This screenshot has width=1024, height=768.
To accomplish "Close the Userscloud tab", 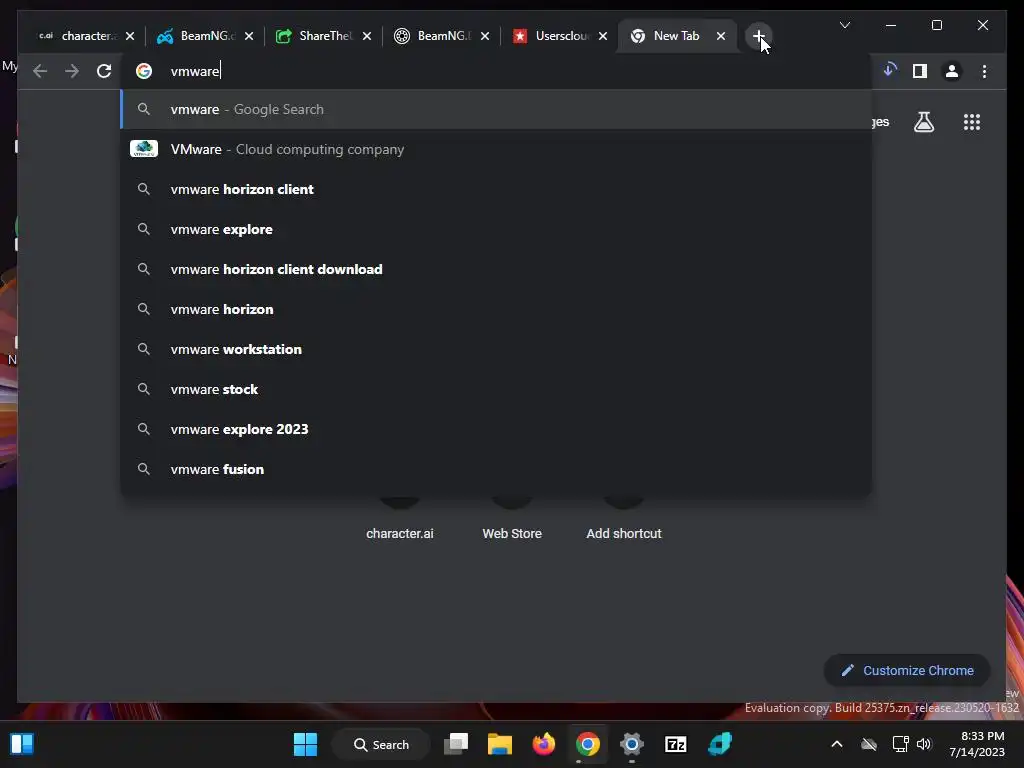I will click(x=603, y=36).
